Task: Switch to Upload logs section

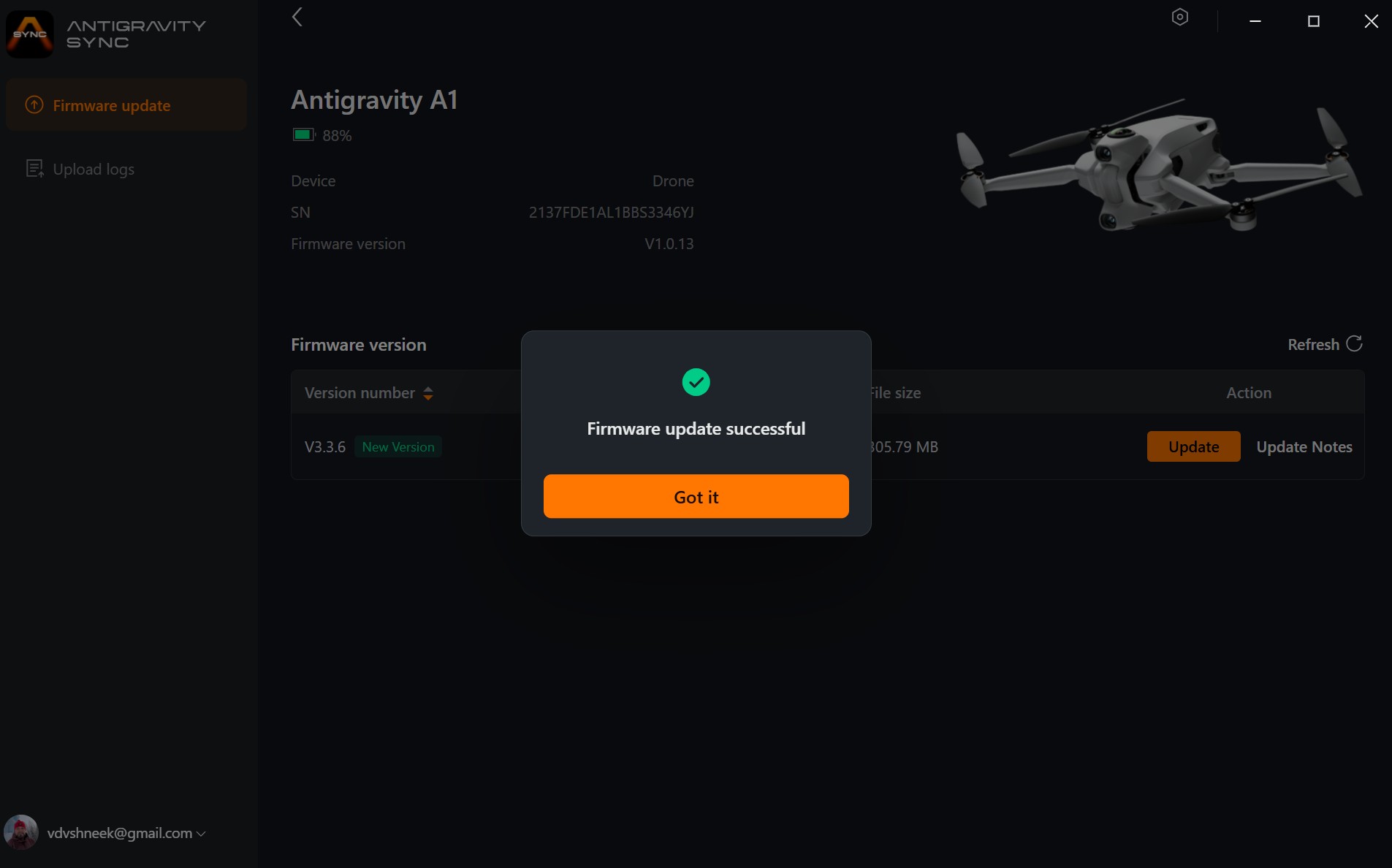Action: coord(94,170)
